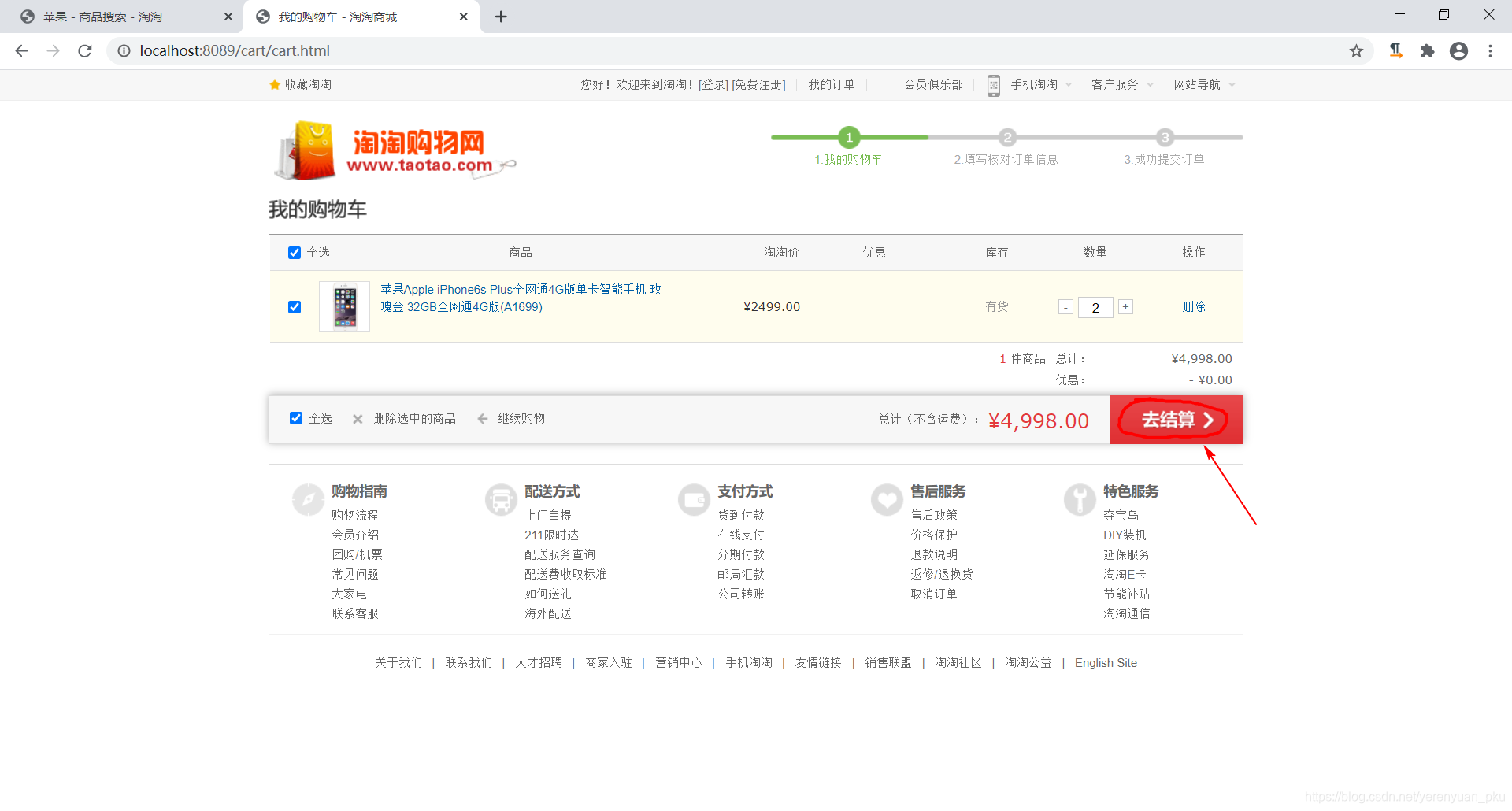
Task: Click the mobile phone icon beside 手机淘淘
Action: click(994, 85)
